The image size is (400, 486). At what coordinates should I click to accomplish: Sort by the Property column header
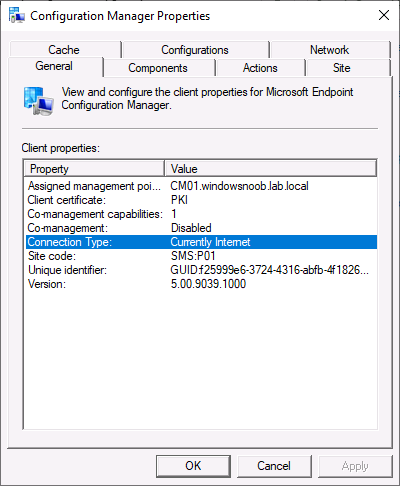[94, 169]
